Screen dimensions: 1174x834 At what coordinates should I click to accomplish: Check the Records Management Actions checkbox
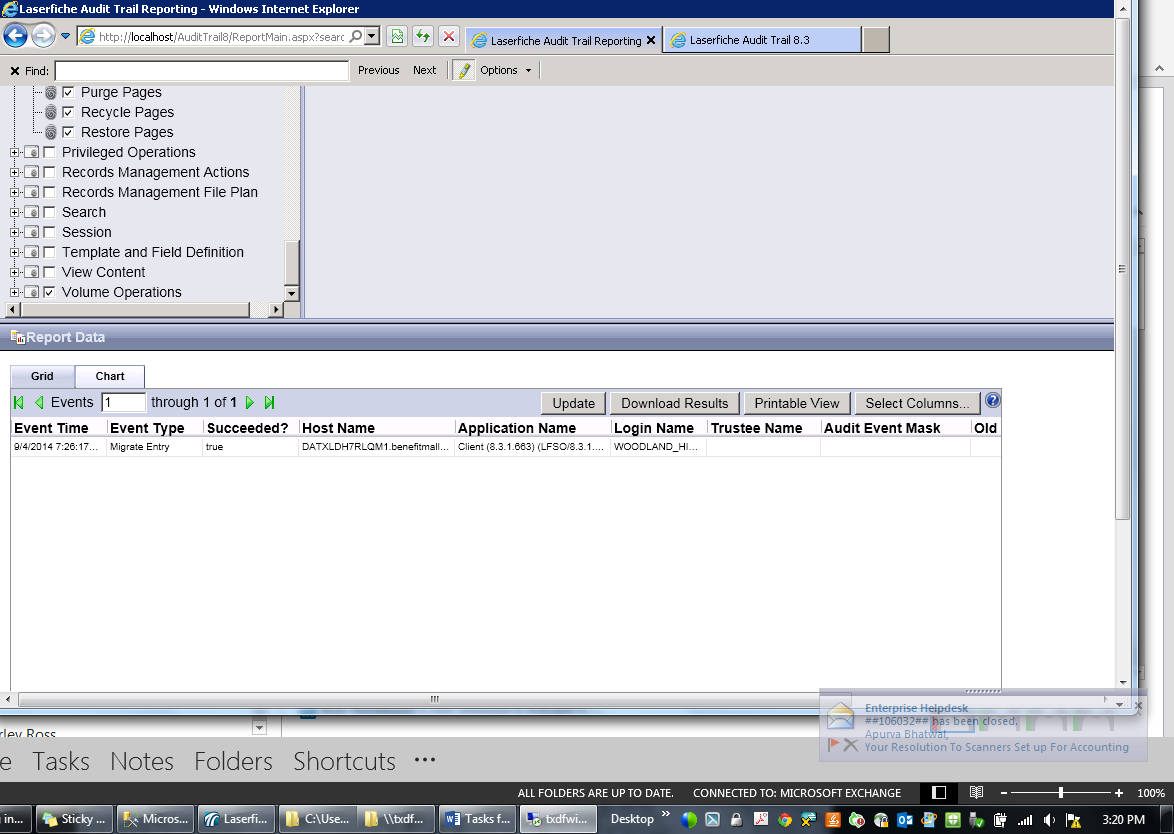pyautogui.click(x=49, y=172)
